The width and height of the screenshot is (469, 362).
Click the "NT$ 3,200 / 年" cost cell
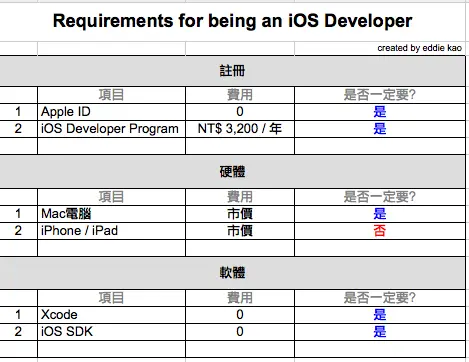point(240,129)
